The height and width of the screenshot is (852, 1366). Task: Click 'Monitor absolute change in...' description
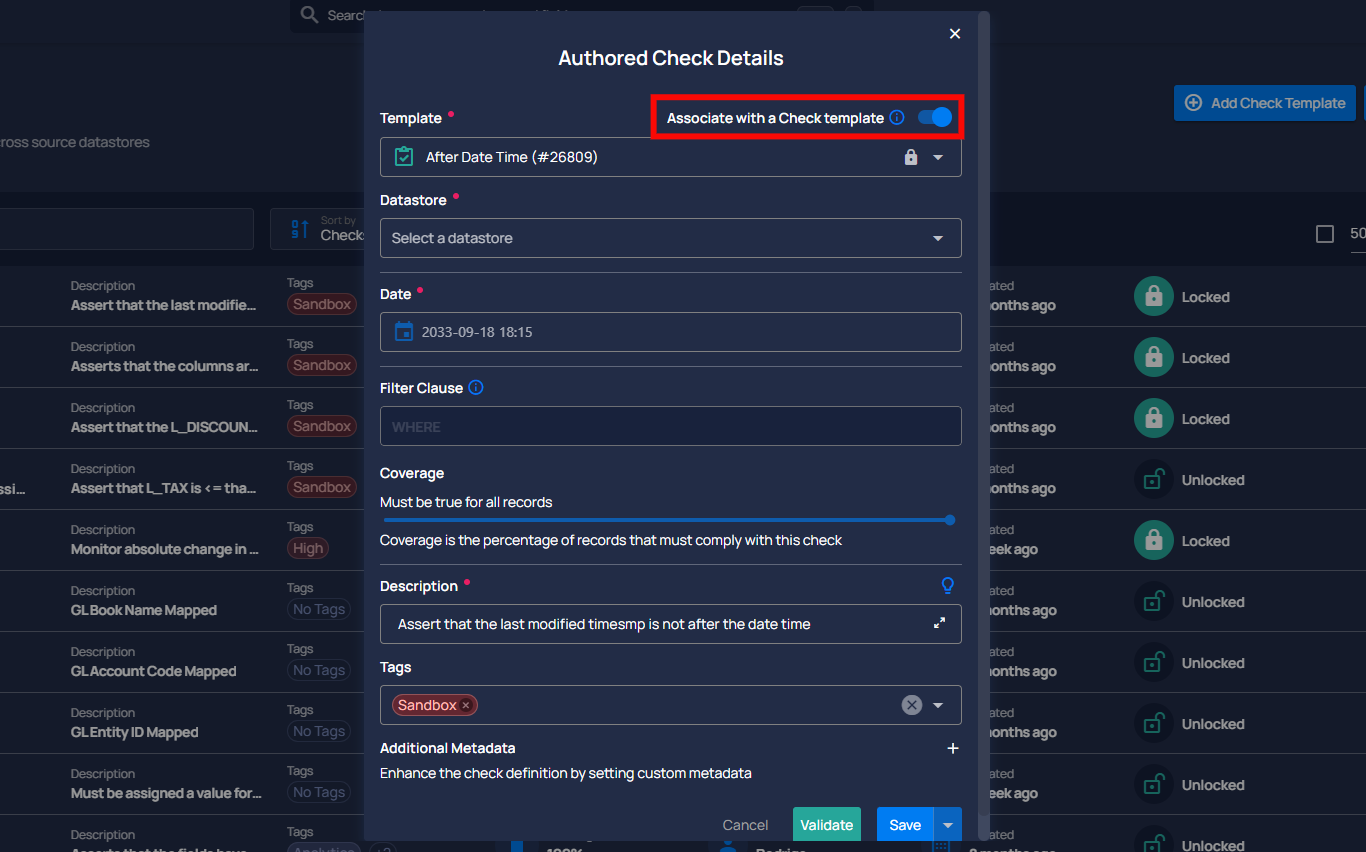pyautogui.click(x=165, y=549)
